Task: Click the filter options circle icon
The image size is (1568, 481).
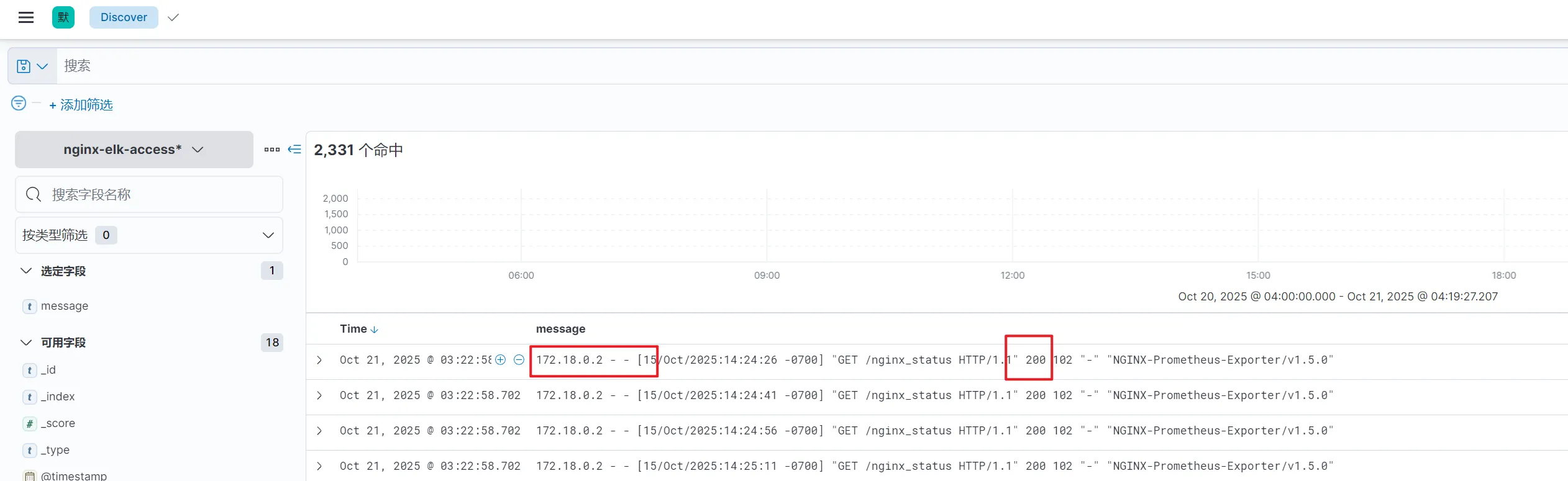Action: click(x=19, y=103)
